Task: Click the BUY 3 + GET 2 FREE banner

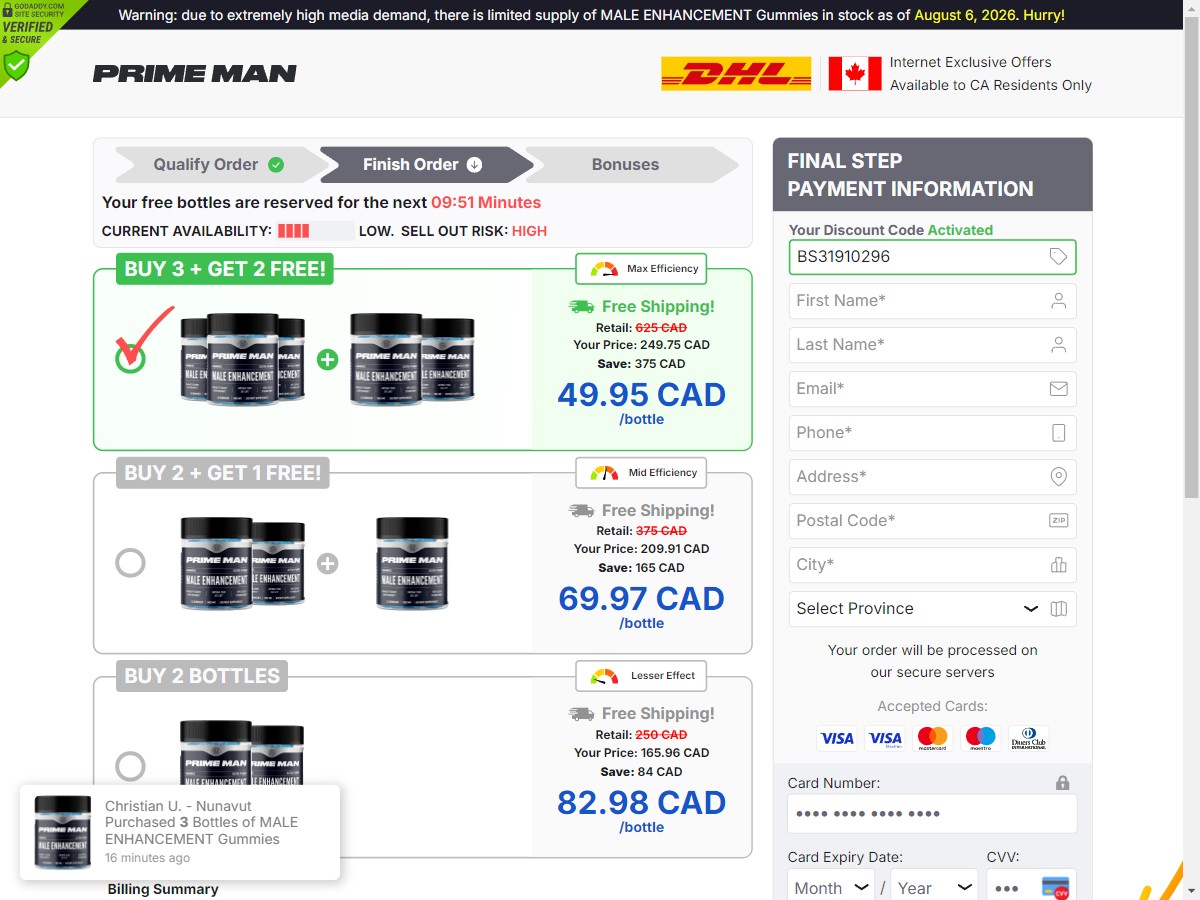Action: pos(226,269)
